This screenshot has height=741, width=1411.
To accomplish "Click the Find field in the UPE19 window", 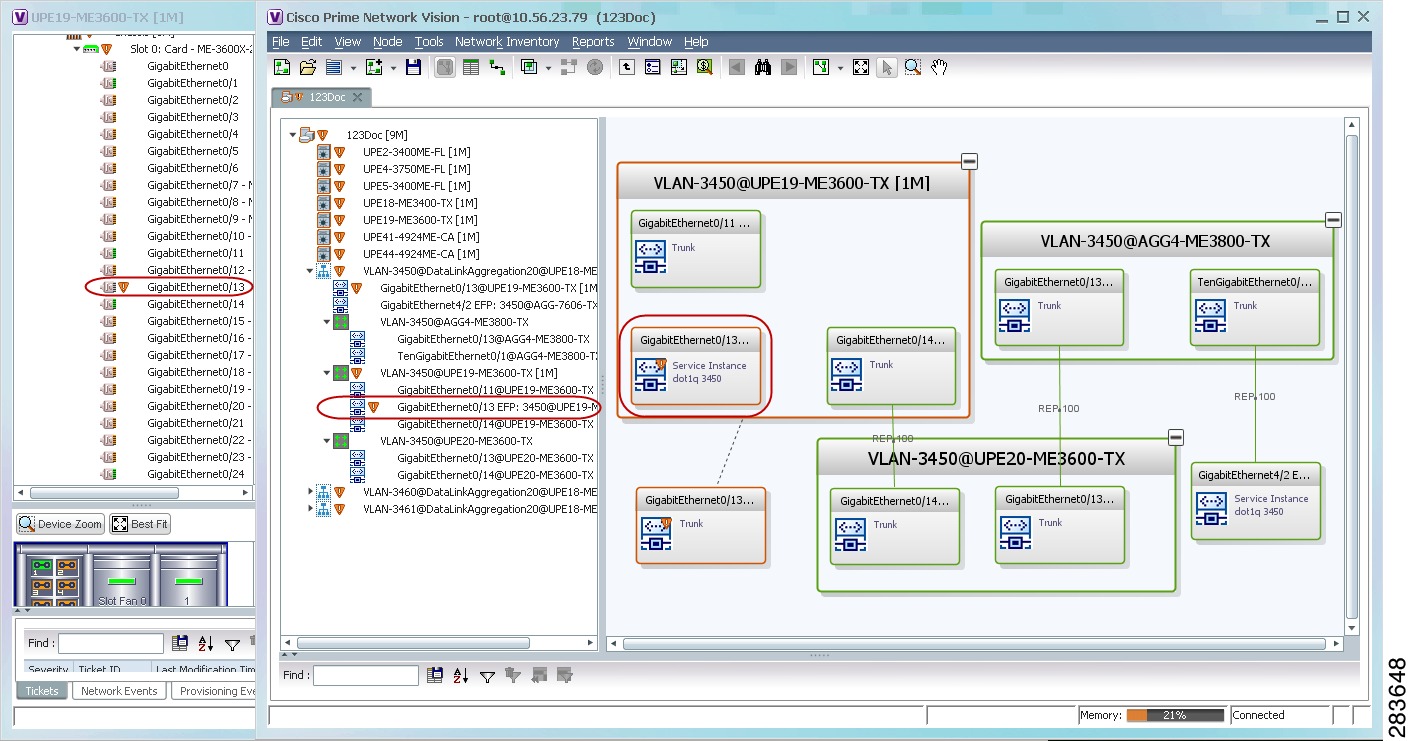I will pyautogui.click(x=110, y=644).
